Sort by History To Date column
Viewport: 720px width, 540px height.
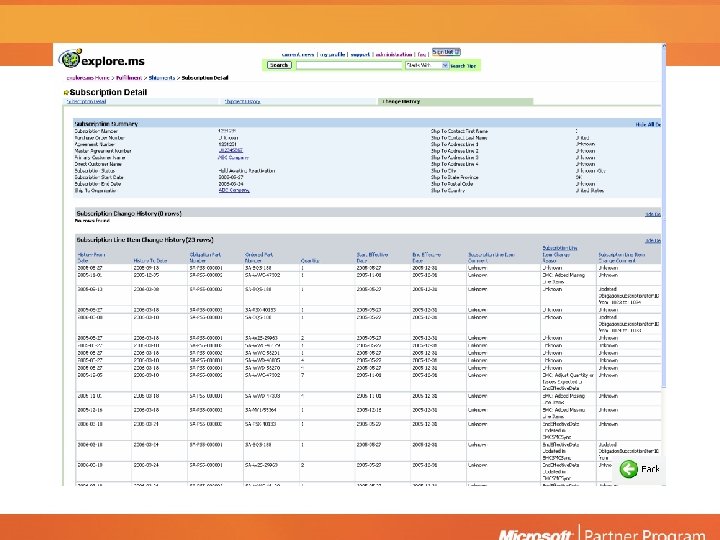151,260
